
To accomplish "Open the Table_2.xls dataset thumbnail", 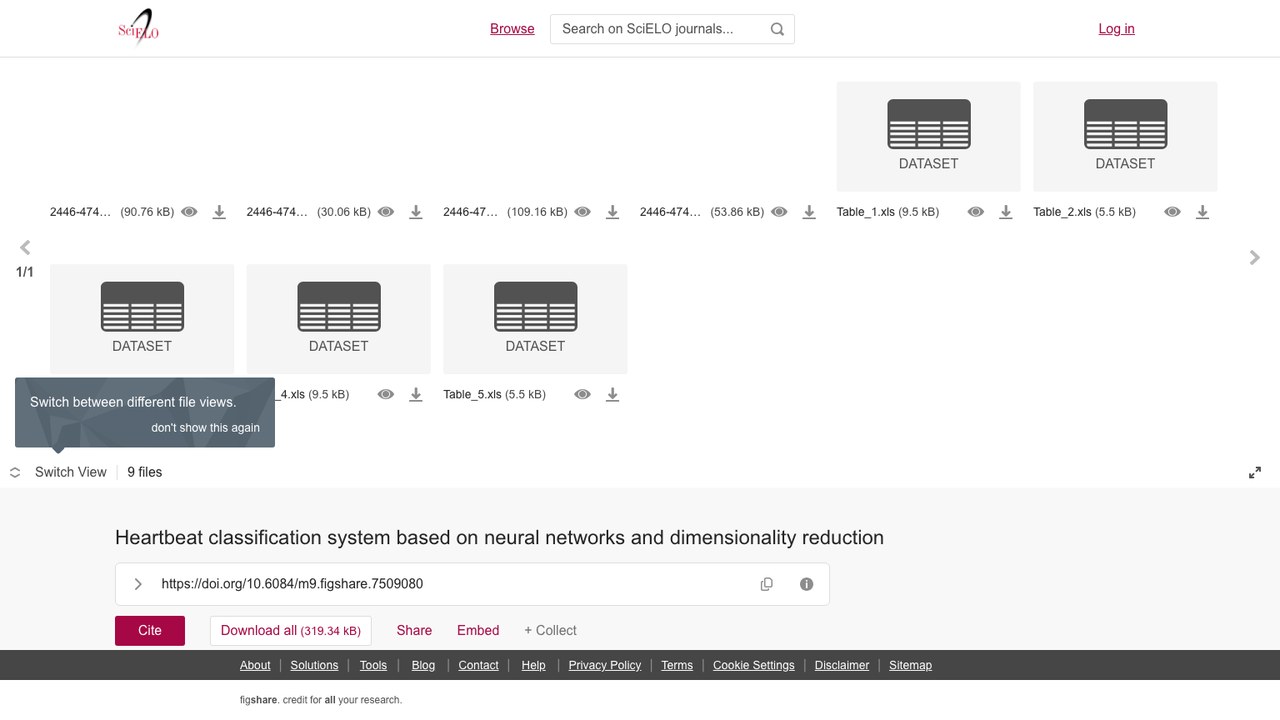I will (x=1125, y=136).
